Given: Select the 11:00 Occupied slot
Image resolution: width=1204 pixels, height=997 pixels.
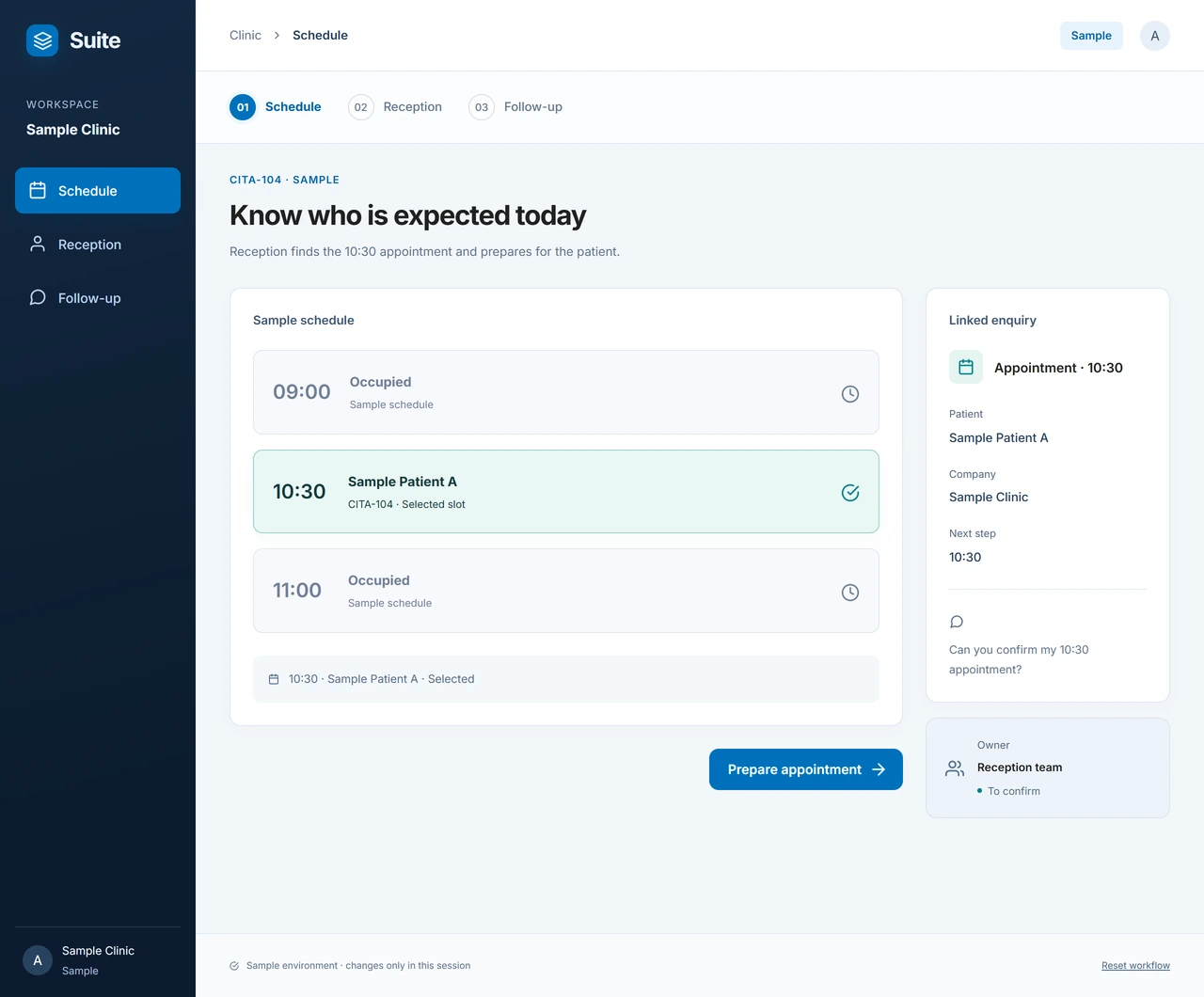Looking at the screenshot, I should coord(566,591).
